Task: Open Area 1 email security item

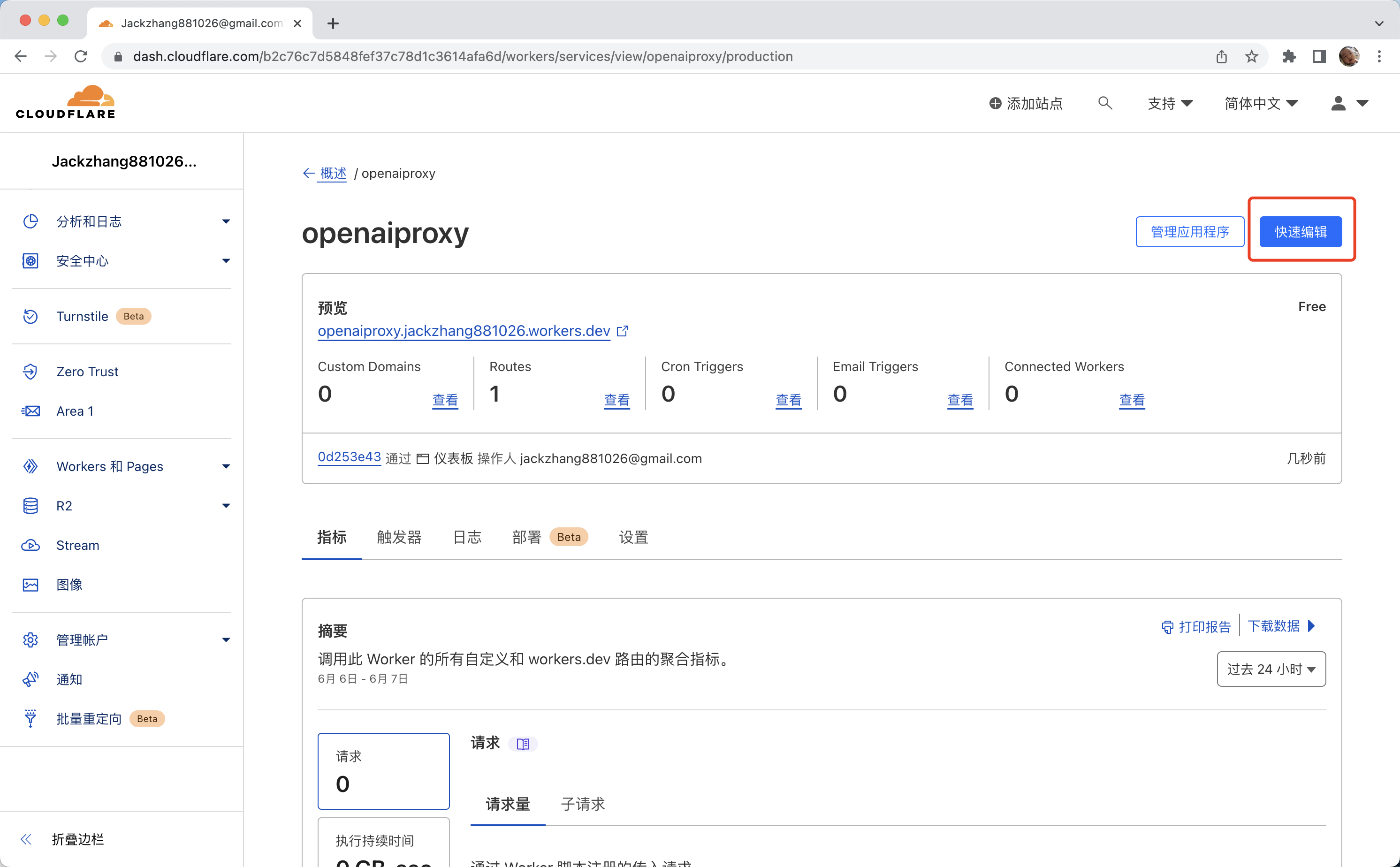Action: point(75,411)
